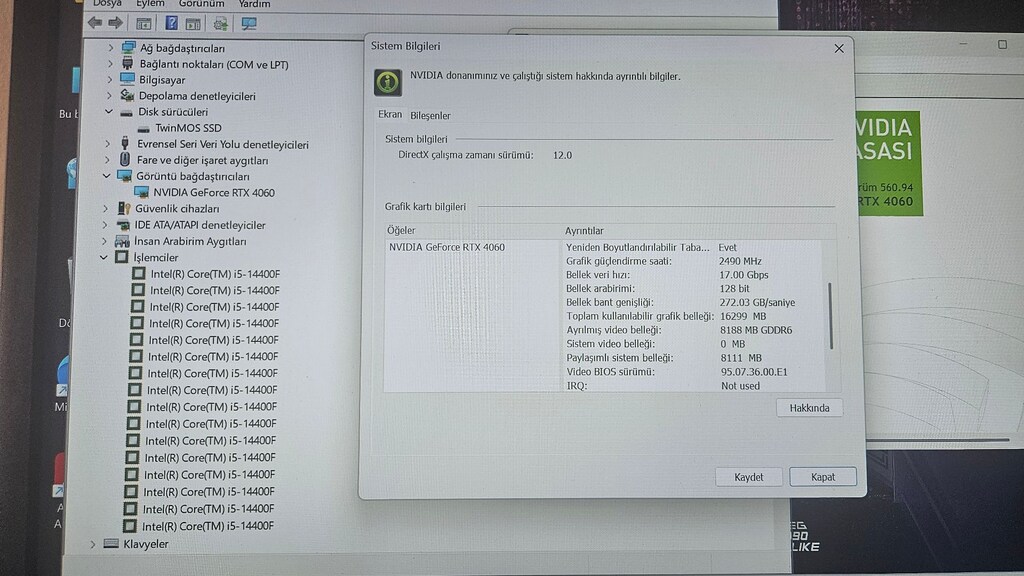The width and height of the screenshot is (1024, 576).
Task: Collapse the İşlemciler node
Action: click(104, 257)
